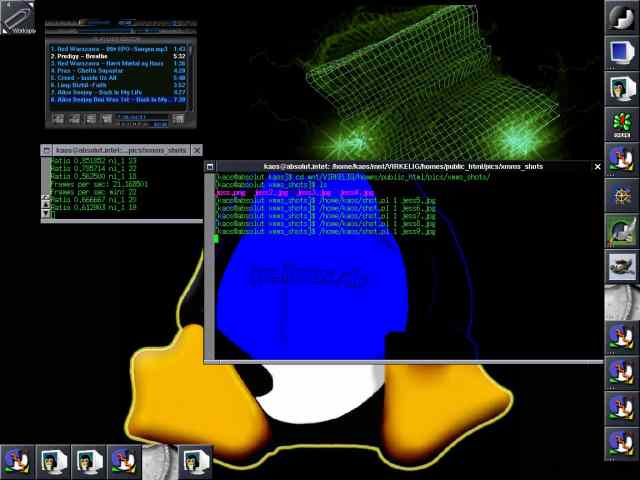Click the small terminal's scroll down arrow
This screenshot has height=480, width=640.
[x=45, y=213]
